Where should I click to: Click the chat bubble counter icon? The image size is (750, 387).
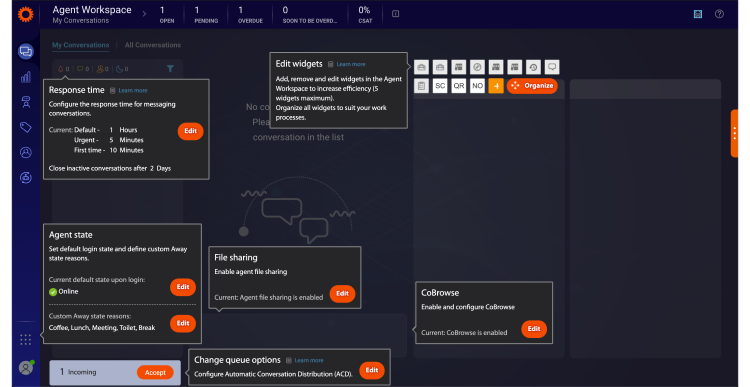[83, 69]
